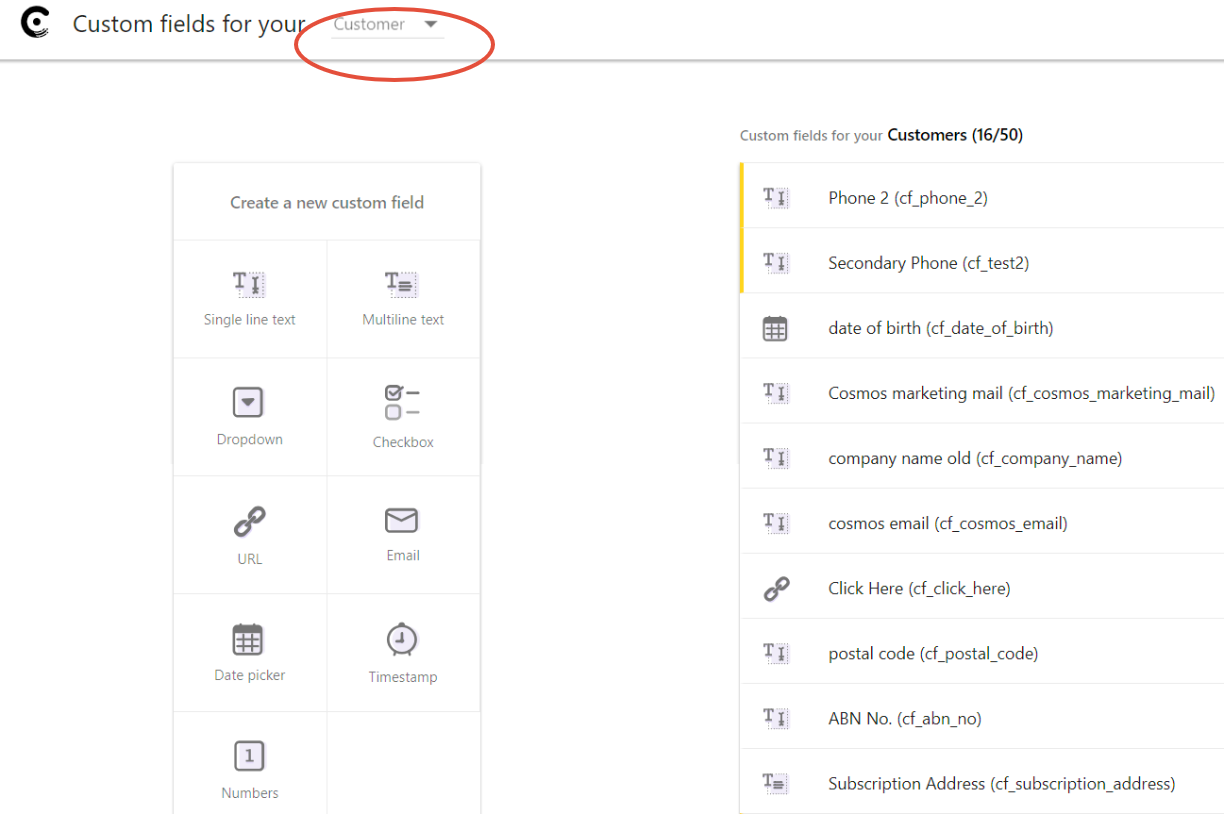Create a Numbers custom field
The width and height of the screenshot is (1224, 814).
249,757
